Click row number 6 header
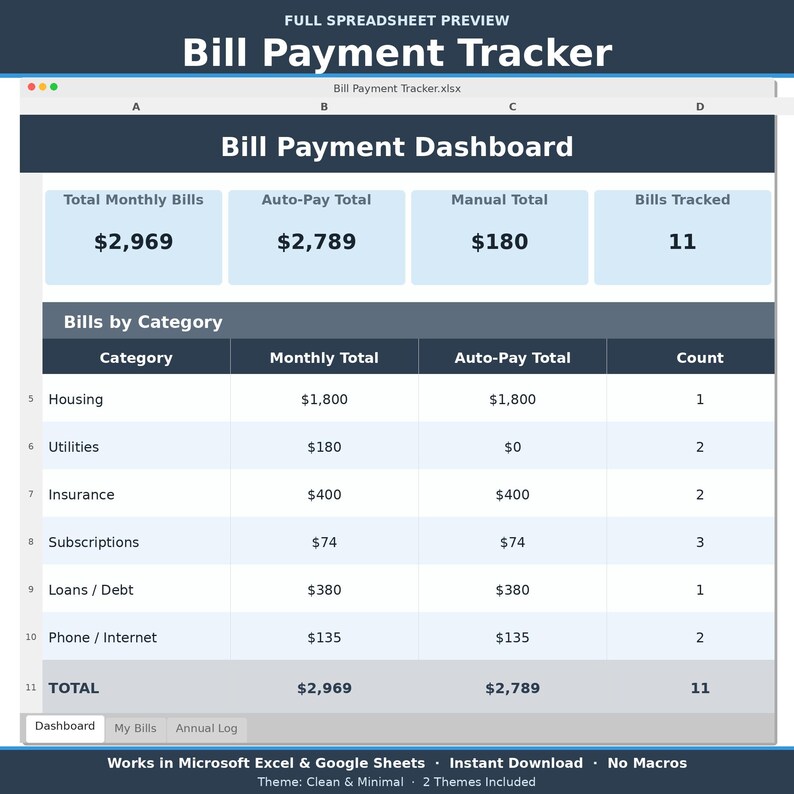794x794 pixels. (x=31, y=446)
